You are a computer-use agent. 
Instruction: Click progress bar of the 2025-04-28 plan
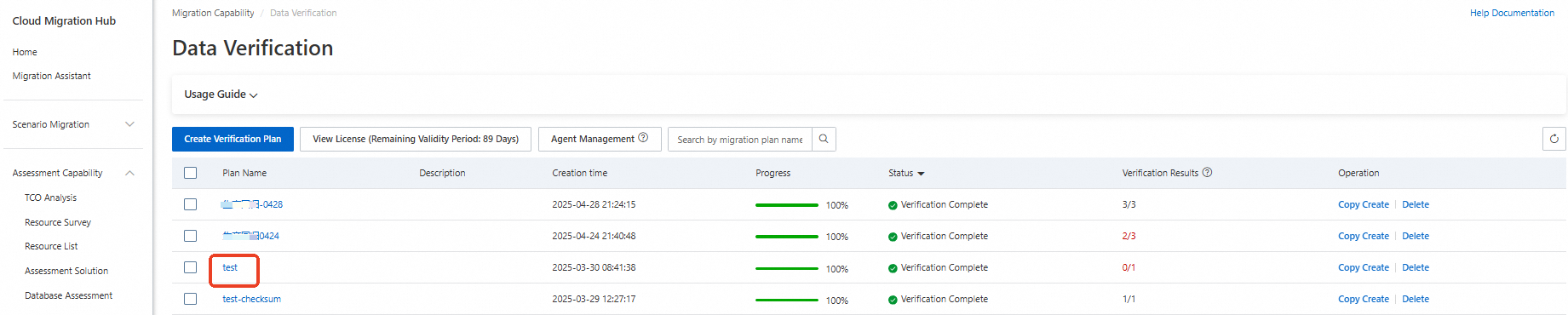point(786,205)
